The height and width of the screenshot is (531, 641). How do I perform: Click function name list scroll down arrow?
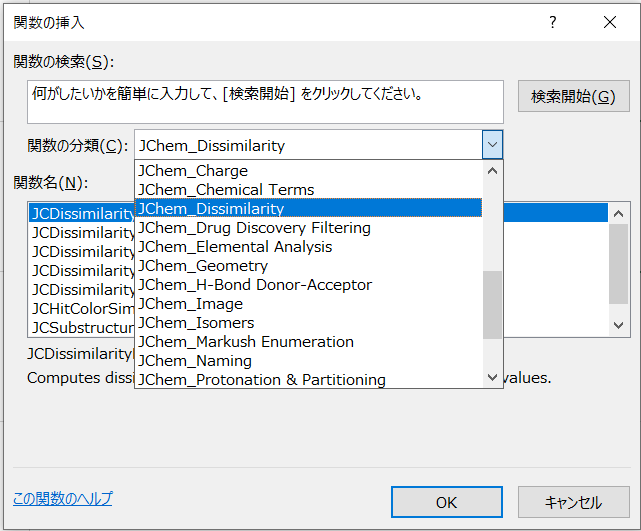pos(619,325)
